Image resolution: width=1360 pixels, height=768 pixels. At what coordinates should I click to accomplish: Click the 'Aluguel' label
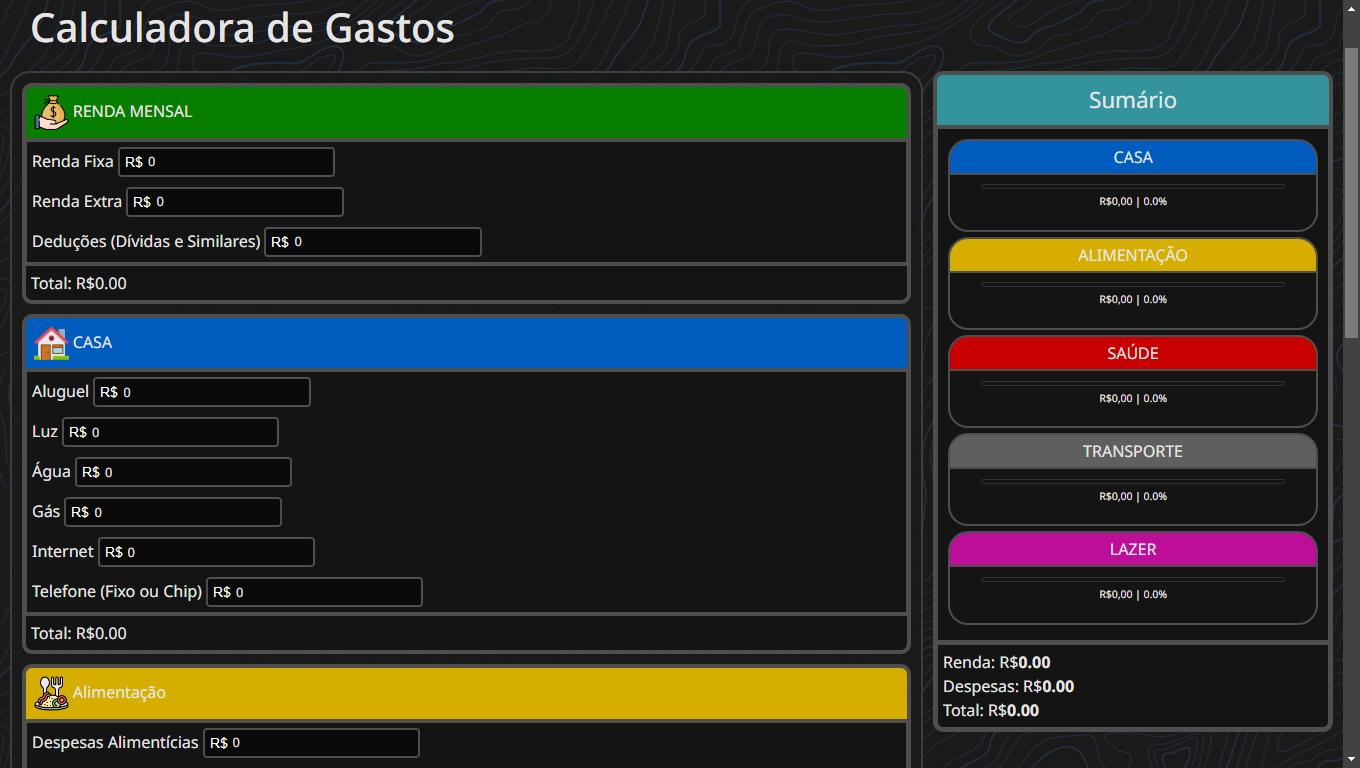click(60, 392)
